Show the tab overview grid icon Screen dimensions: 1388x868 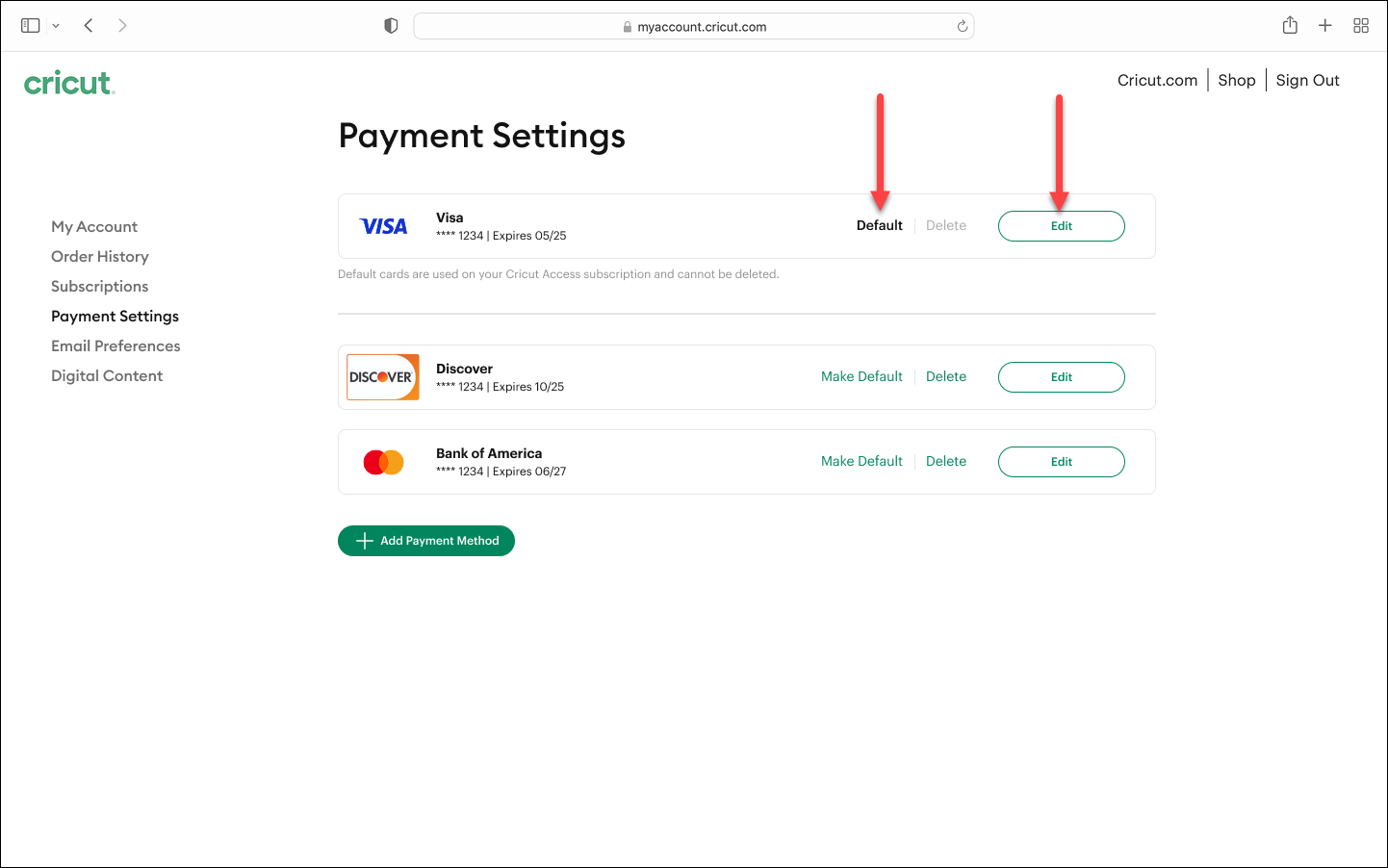pyautogui.click(x=1361, y=26)
